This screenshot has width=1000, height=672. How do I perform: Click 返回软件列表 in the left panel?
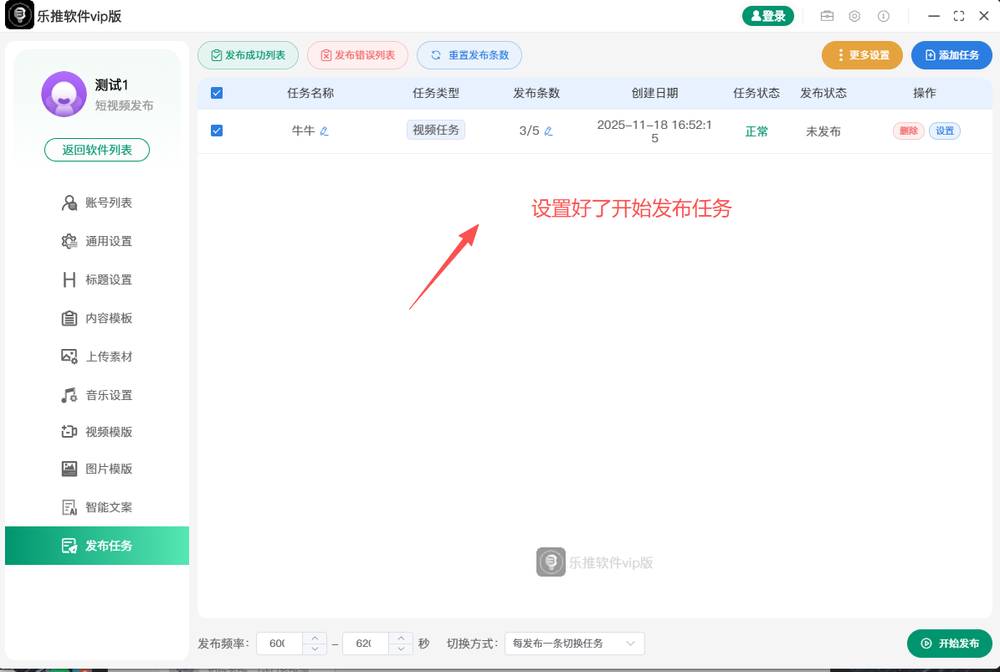pos(96,149)
